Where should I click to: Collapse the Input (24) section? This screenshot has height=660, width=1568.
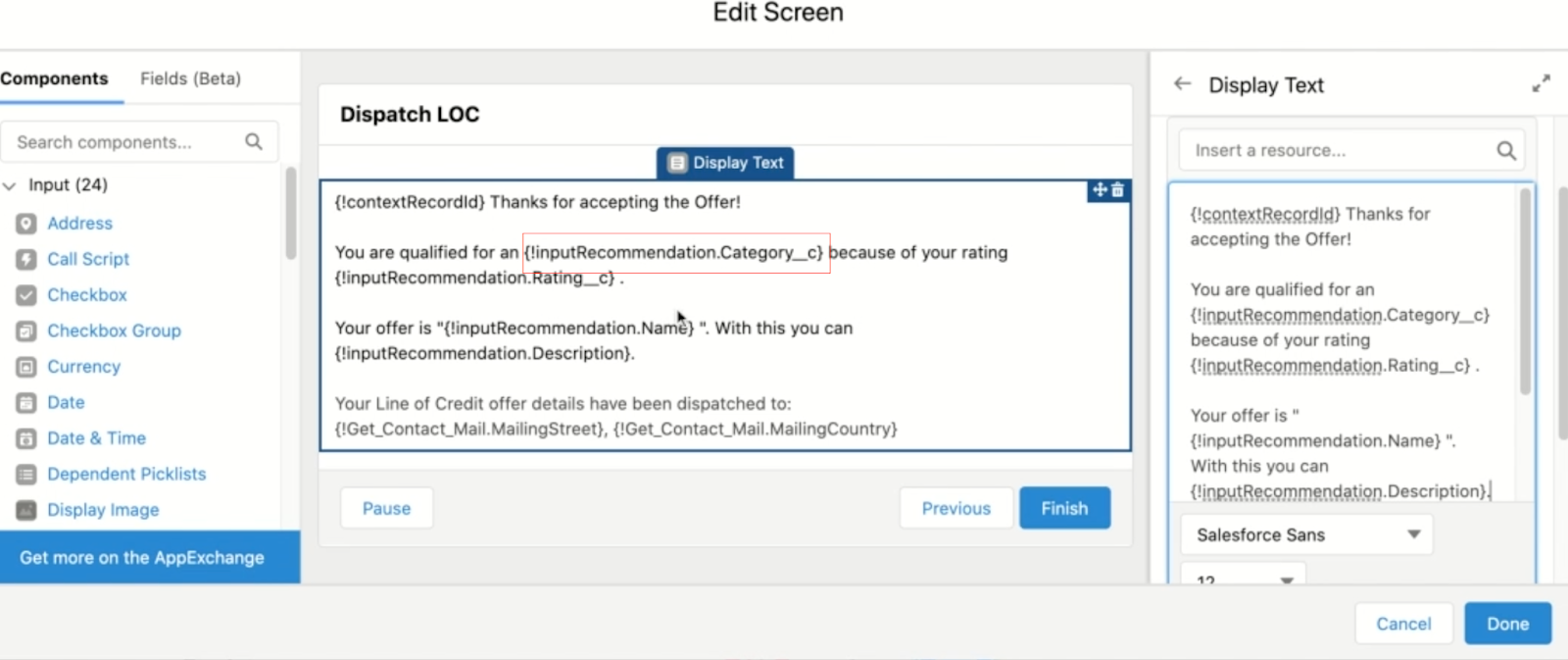[x=10, y=185]
